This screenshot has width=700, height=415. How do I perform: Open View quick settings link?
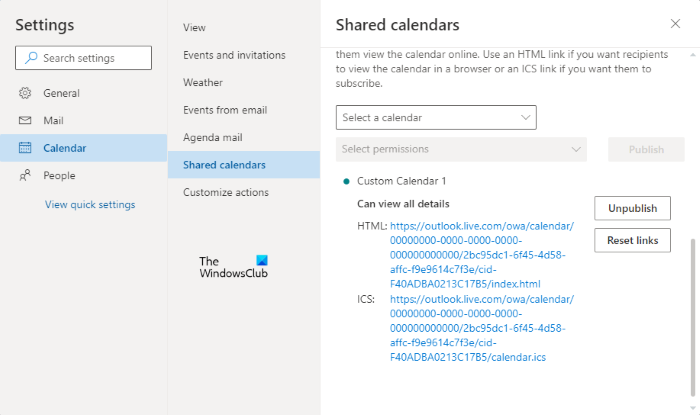click(90, 204)
